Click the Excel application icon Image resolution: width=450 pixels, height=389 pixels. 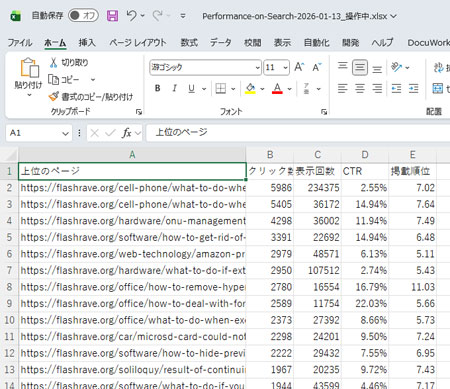[x=15, y=16]
